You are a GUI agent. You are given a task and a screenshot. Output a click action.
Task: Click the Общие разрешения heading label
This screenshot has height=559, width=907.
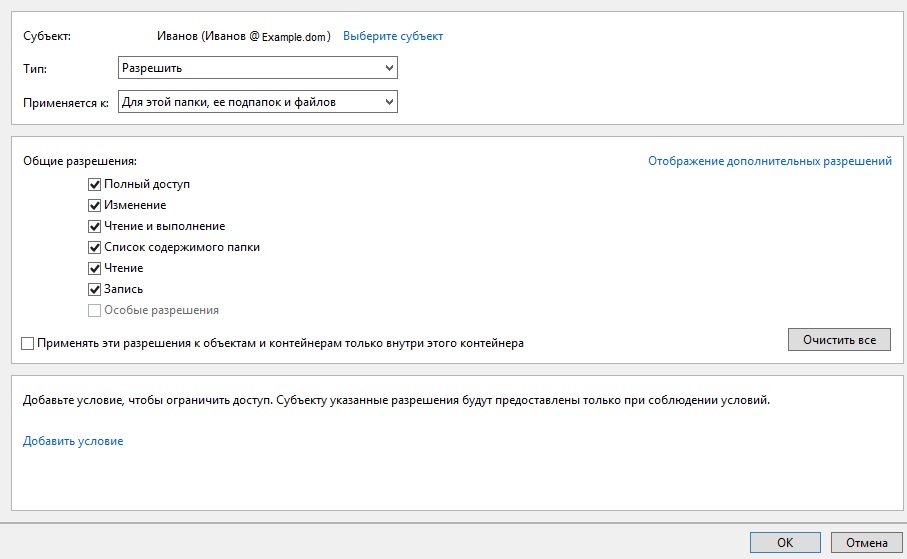click(79, 160)
